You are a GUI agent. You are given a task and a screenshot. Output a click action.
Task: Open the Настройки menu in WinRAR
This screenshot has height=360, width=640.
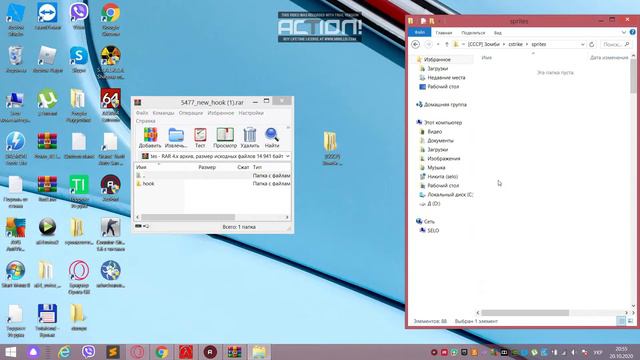tap(251, 113)
